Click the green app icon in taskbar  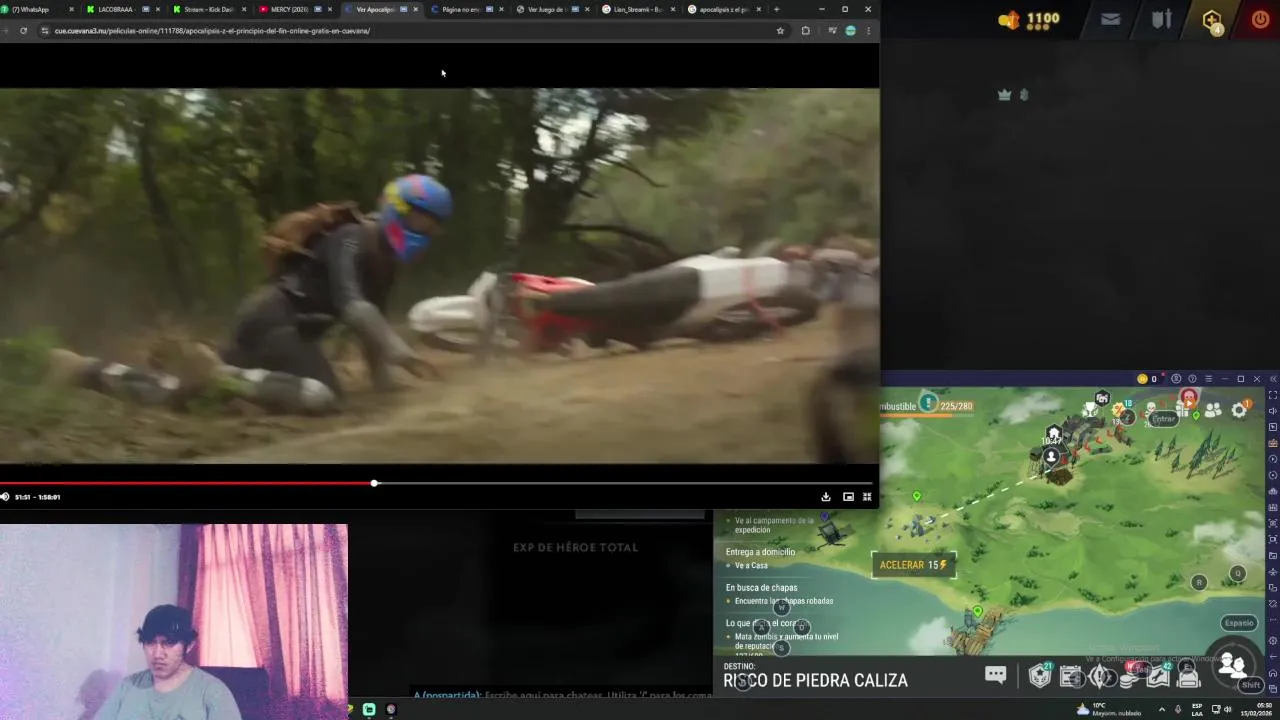[369, 709]
